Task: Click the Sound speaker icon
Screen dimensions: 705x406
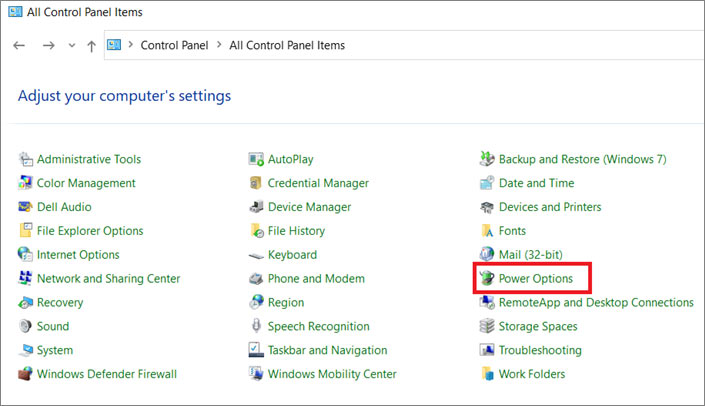Action: click(26, 326)
